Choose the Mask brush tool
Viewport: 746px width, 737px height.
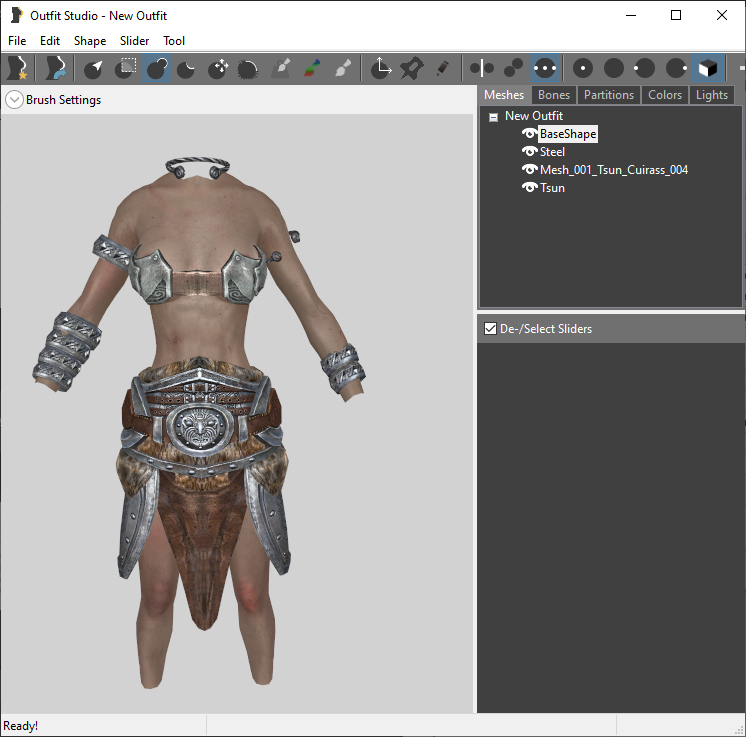(x=125, y=68)
